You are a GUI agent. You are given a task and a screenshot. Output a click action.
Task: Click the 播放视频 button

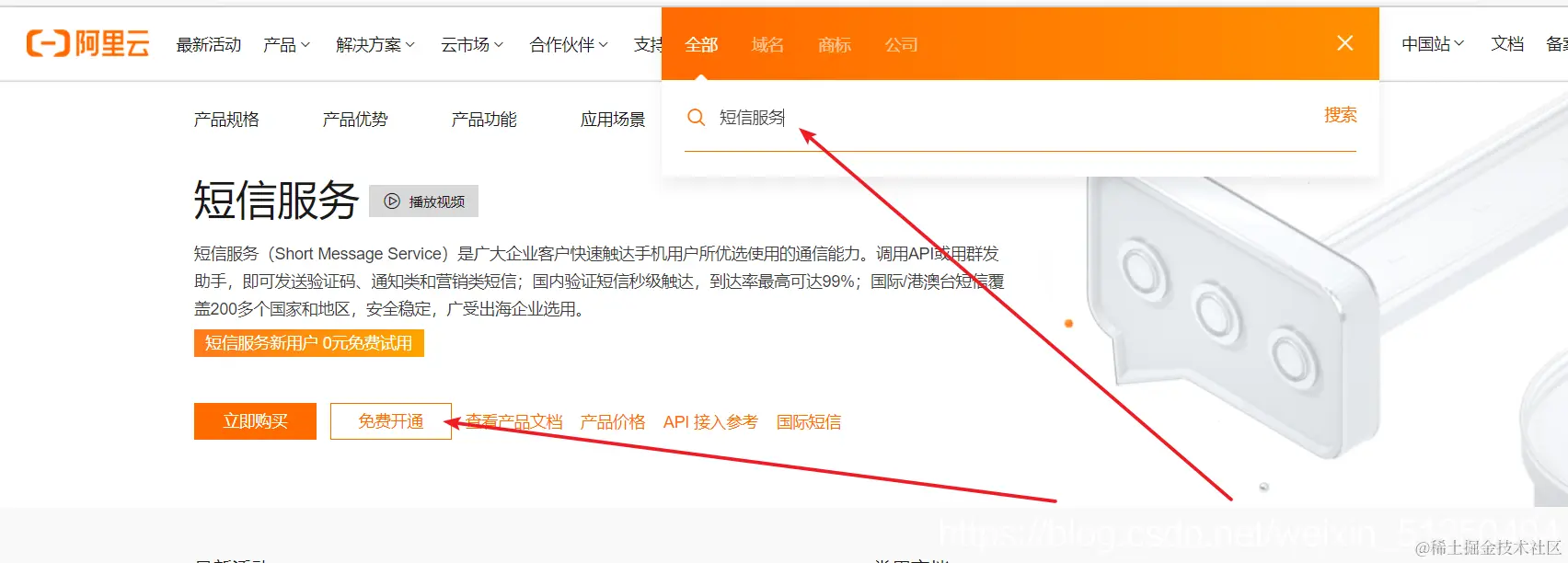(423, 201)
